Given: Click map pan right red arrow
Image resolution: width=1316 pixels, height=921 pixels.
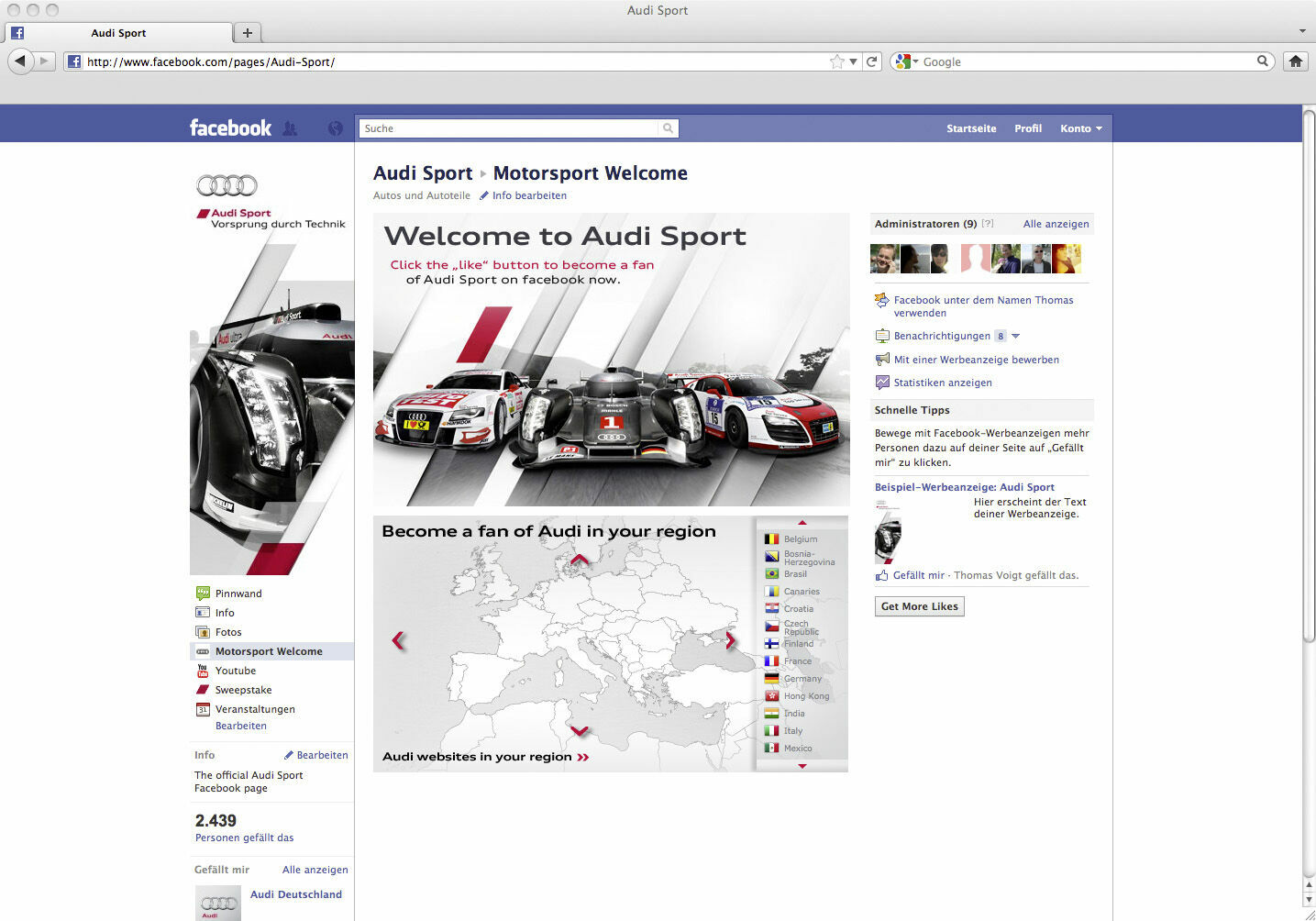Looking at the screenshot, I should pyautogui.click(x=731, y=640).
